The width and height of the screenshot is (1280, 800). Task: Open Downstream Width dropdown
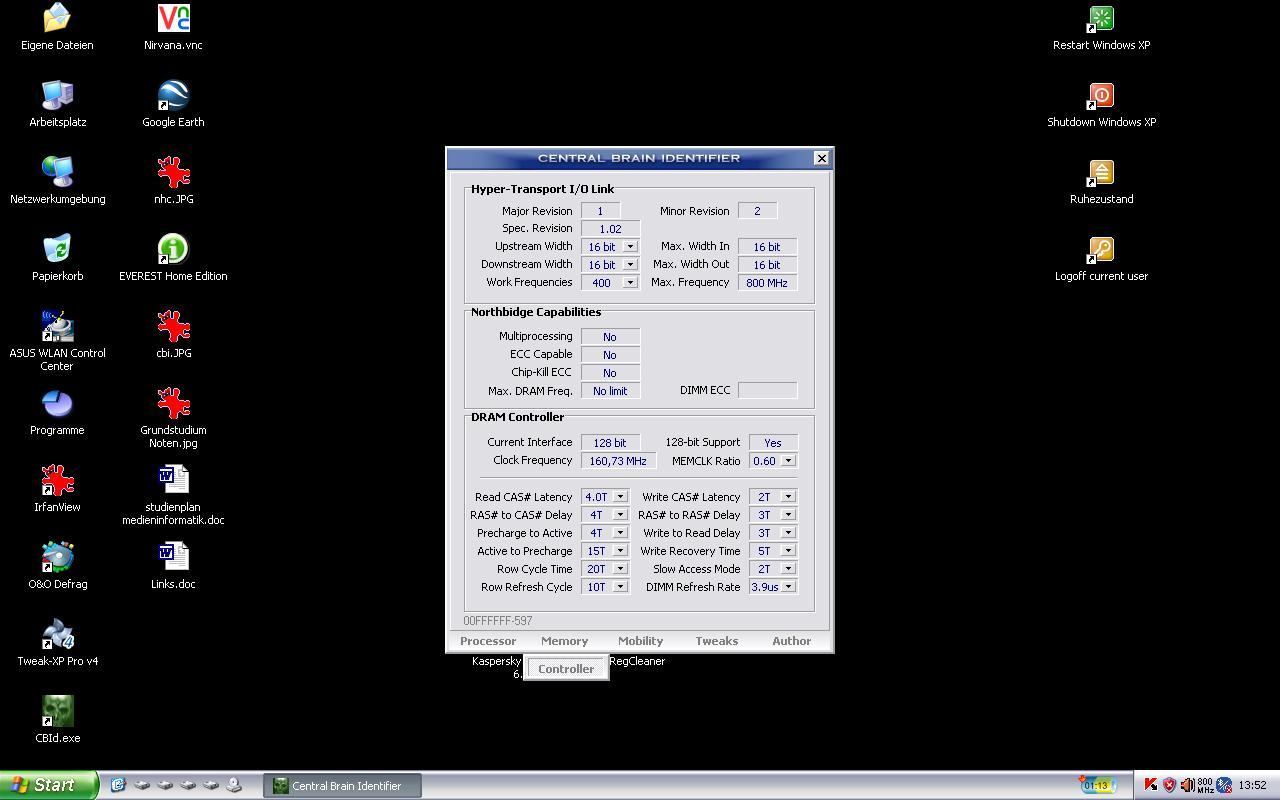pyautogui.click(x=630, y=264)
